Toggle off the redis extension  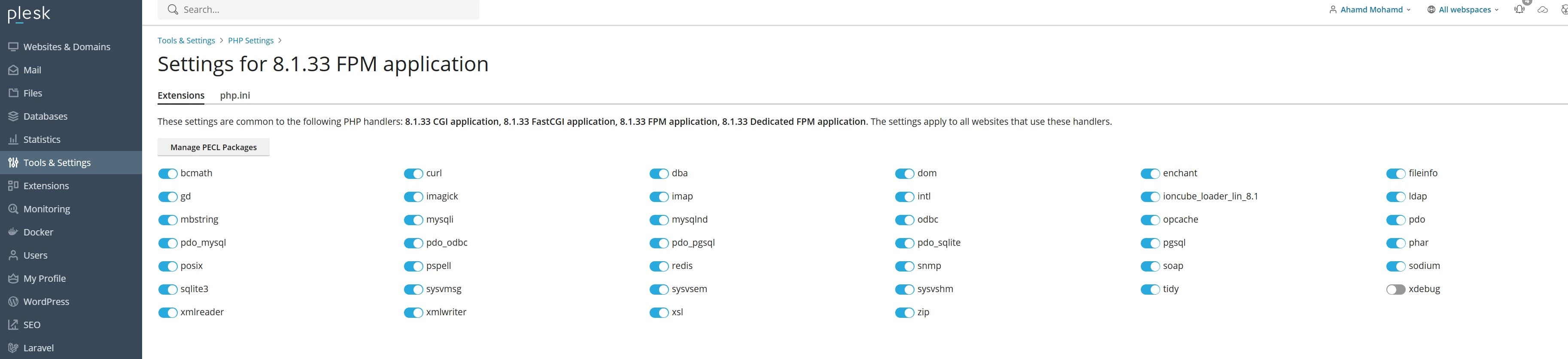[x=659, y=266]
